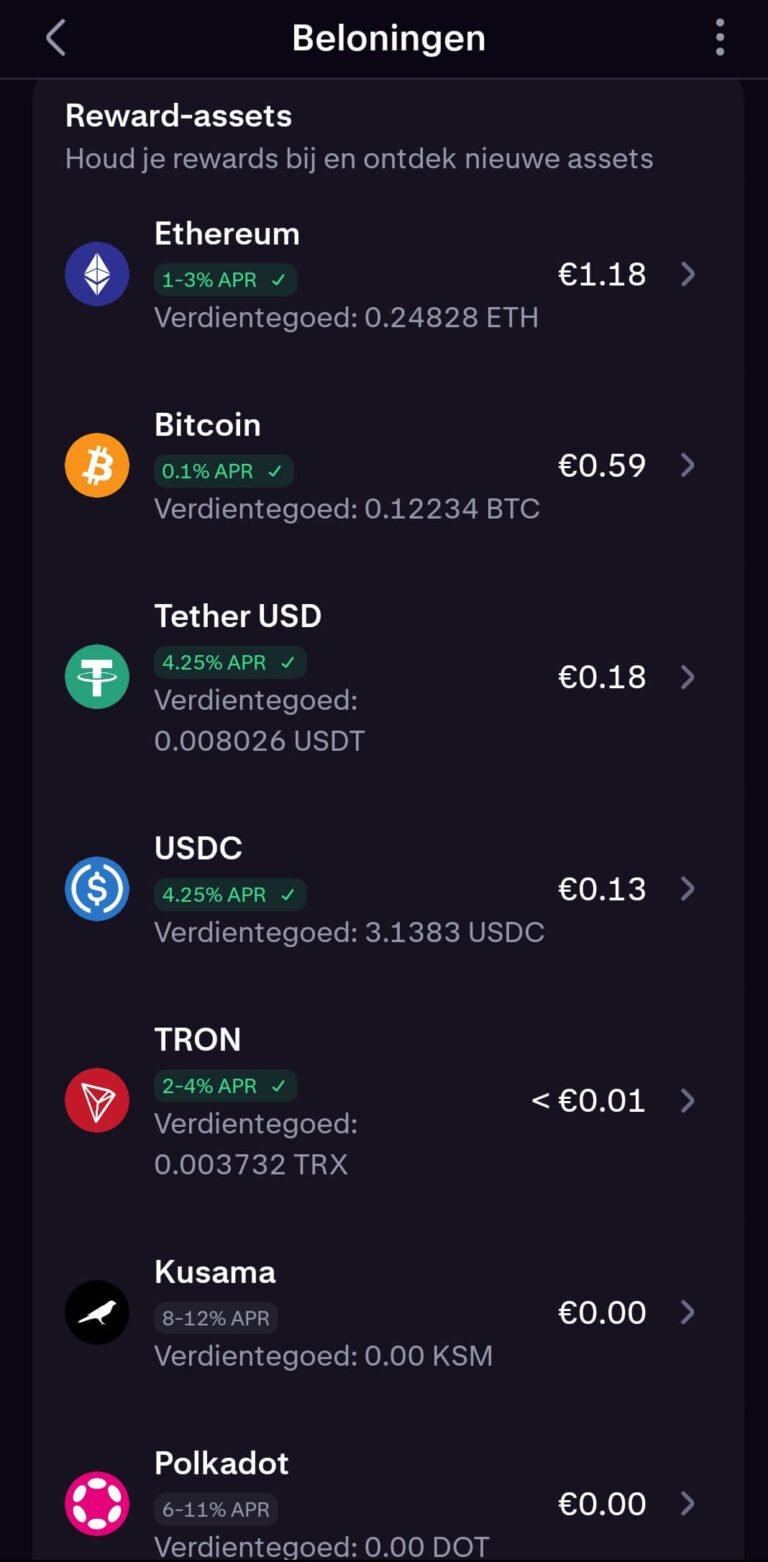This screenshot has width=768, height=1562.
Task: Tap the green Tether USD logo
Action: click(97, 677)
